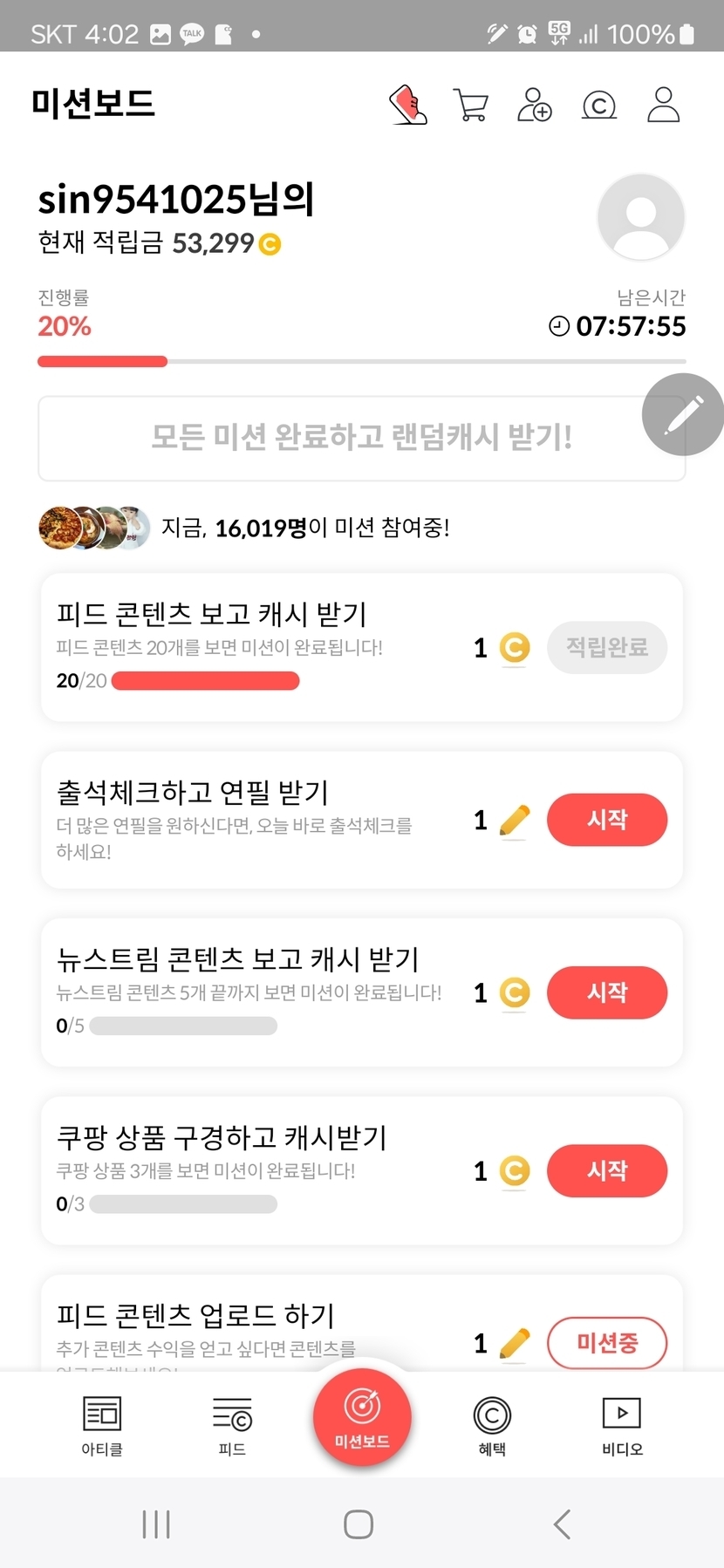This screenshot has height=1568, width=724.
Task: Tap the red sneaker icon in header
Action: tap(408, 105)
